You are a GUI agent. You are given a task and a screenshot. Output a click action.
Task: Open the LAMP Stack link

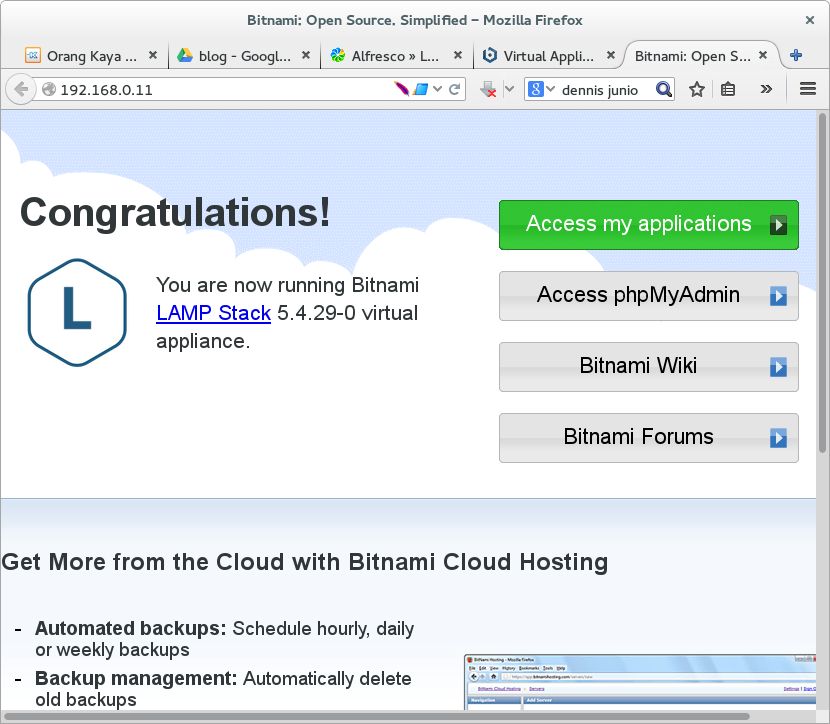tap(213, 313)
